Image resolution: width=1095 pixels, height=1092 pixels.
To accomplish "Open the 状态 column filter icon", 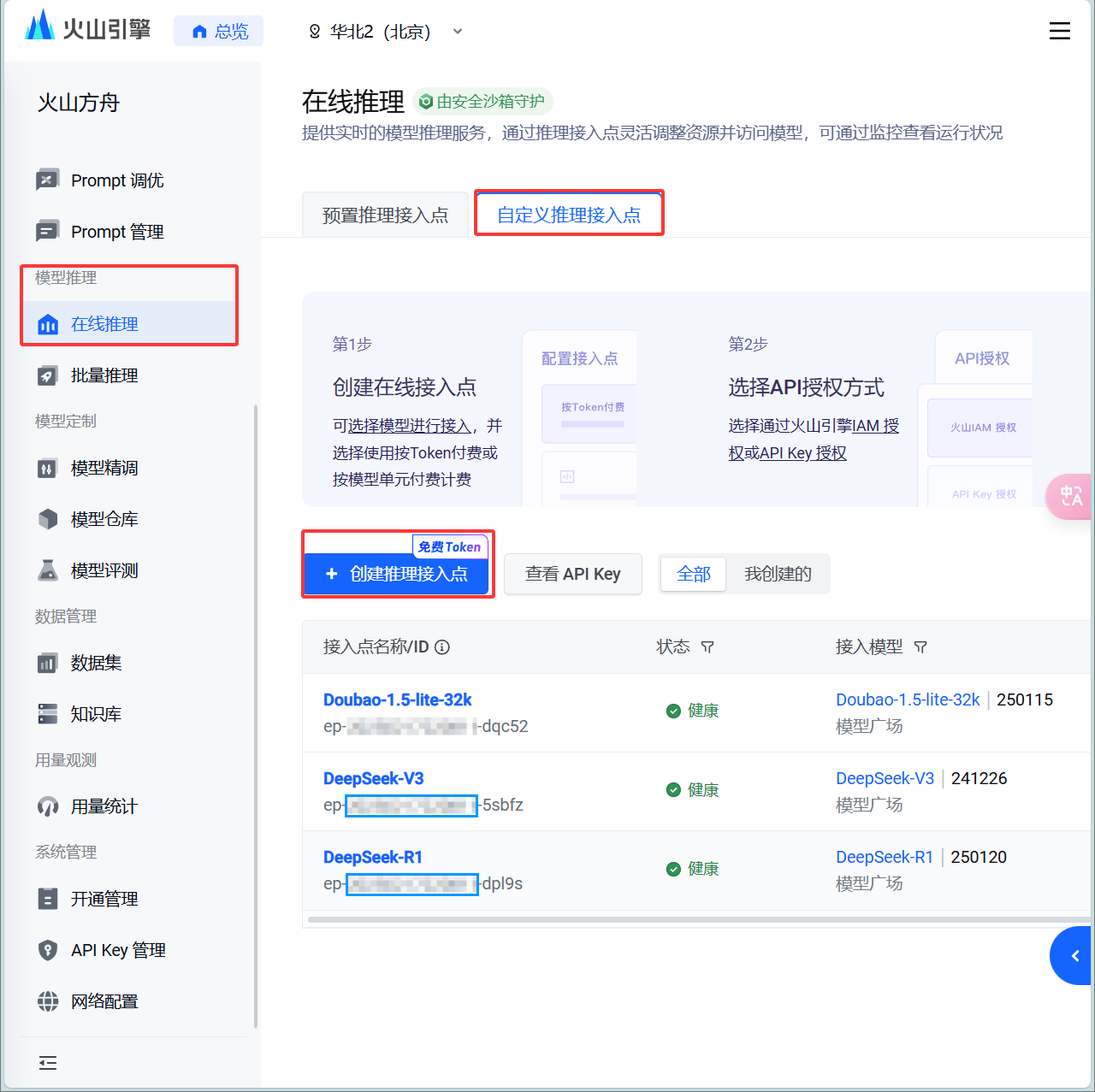I will [708, 647].
